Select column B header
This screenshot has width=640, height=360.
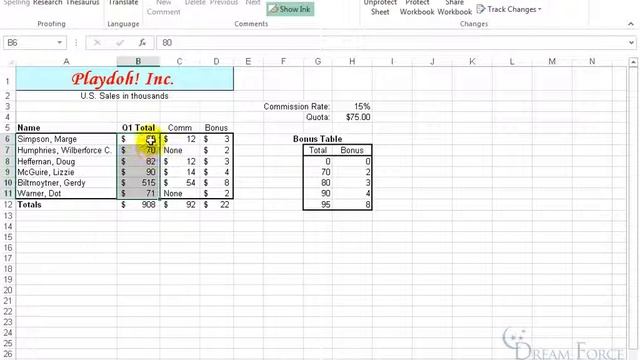(x=138, y=62)
